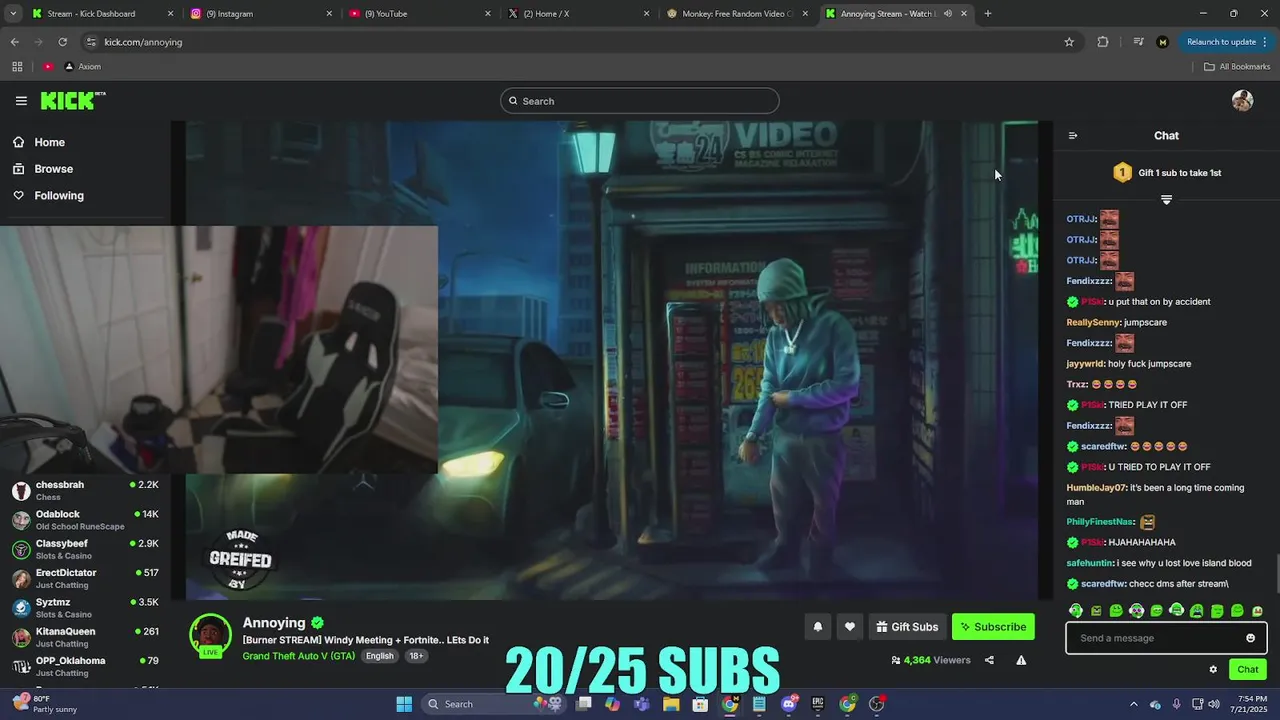Select the first green Kick emote in the quick bar
This screenshot has width=1280, height=720.
[x=1076, y=611]
